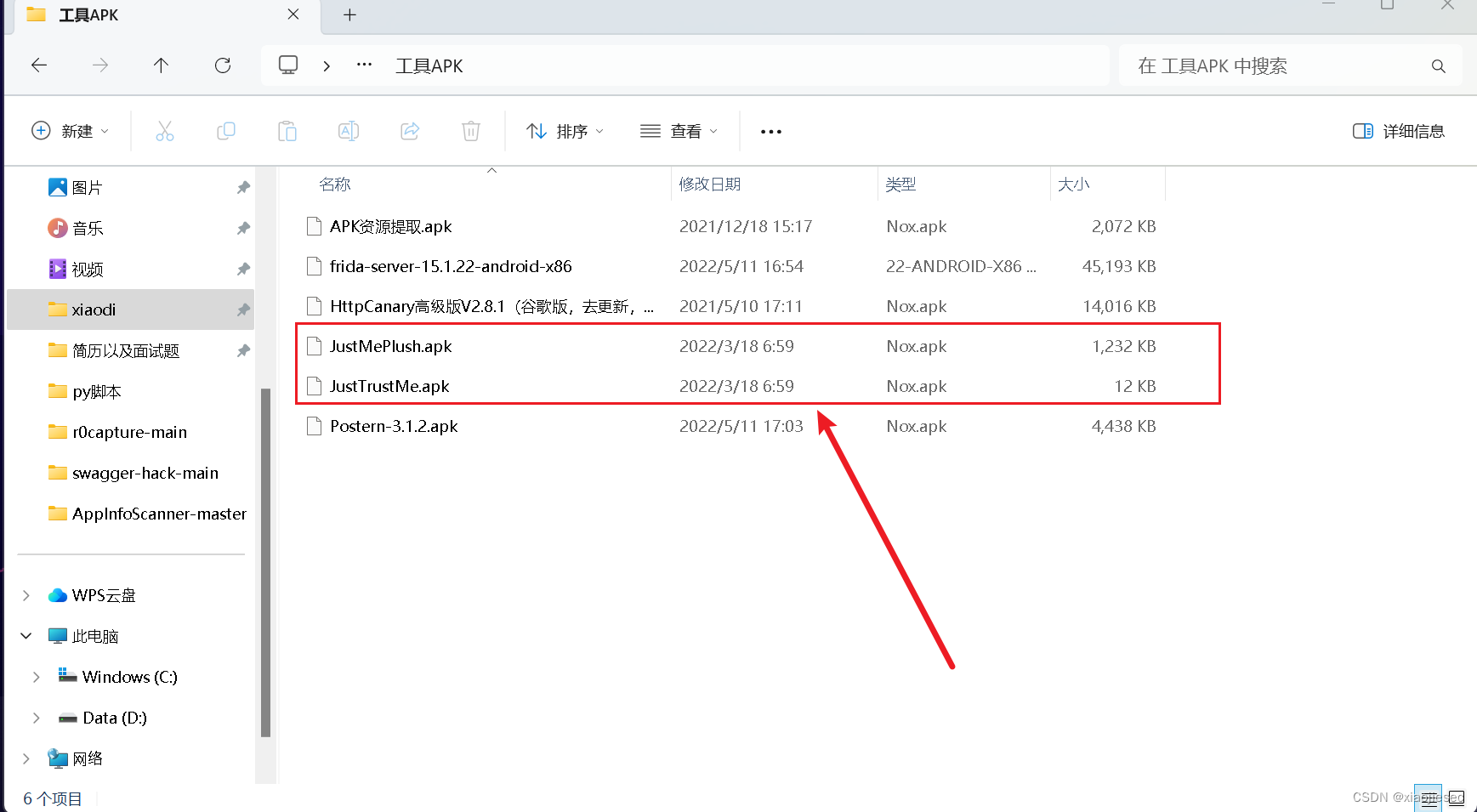Expand the Windows (C:) drive node
The height and width of the screenshot is (812, 1477).
pyautogui.click(x=37, y=677)
